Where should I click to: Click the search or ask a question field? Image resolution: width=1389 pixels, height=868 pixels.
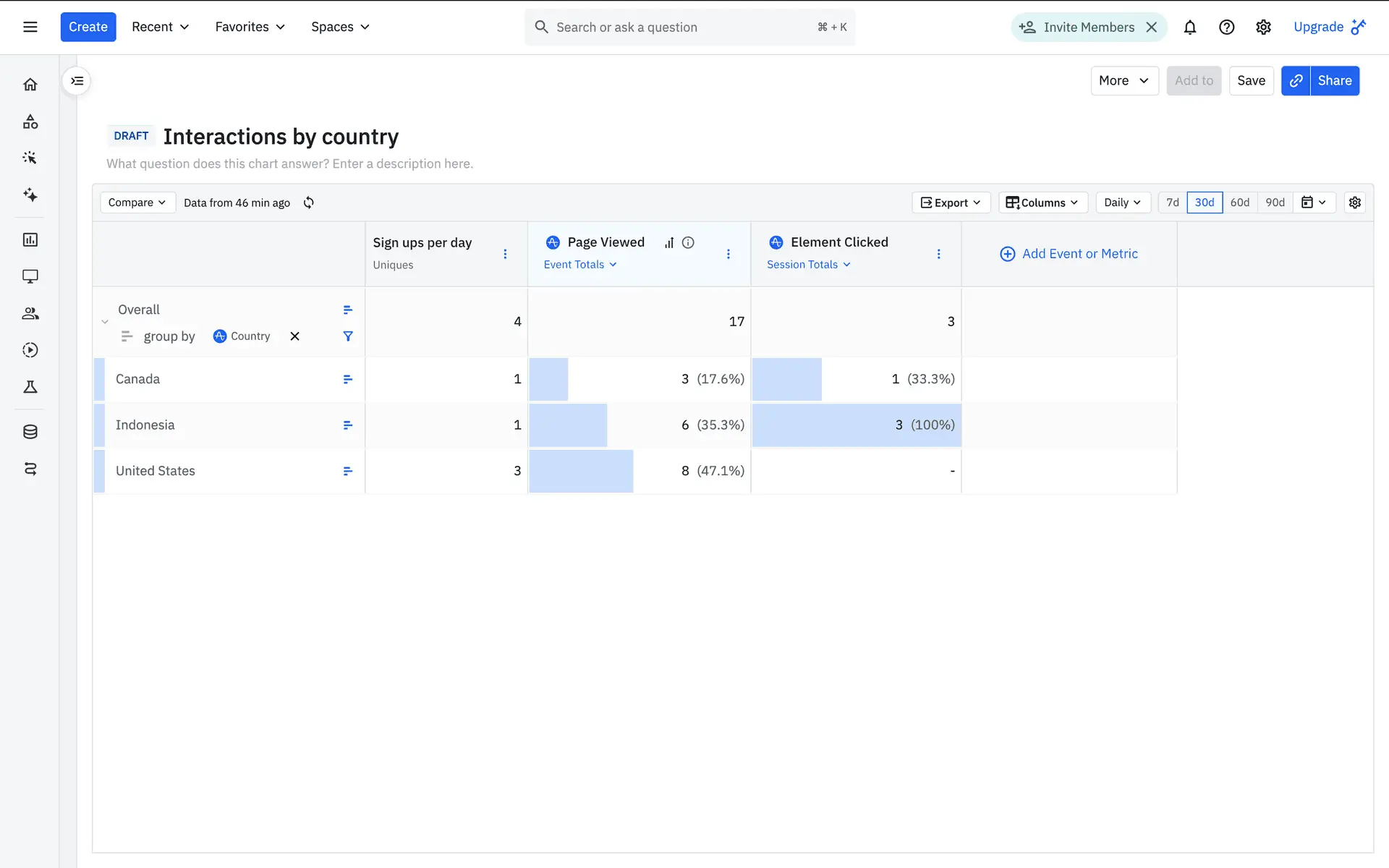click(x=680, y=27)
